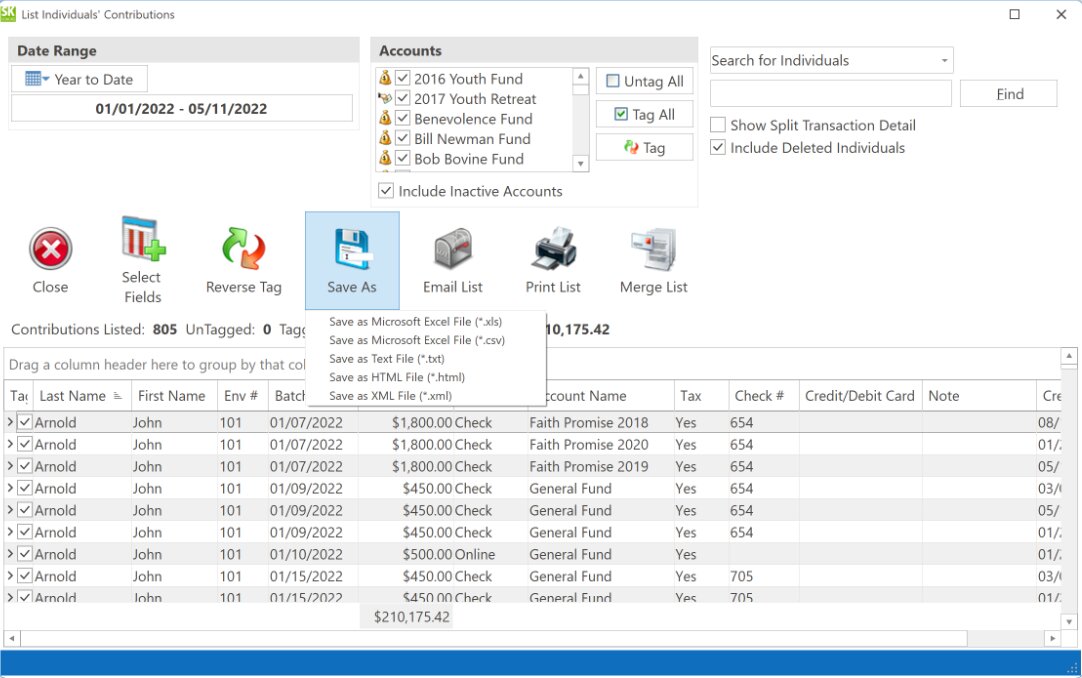Enable Show Split Transaction Detail
1082x678 pixels.
click(718, 125)
